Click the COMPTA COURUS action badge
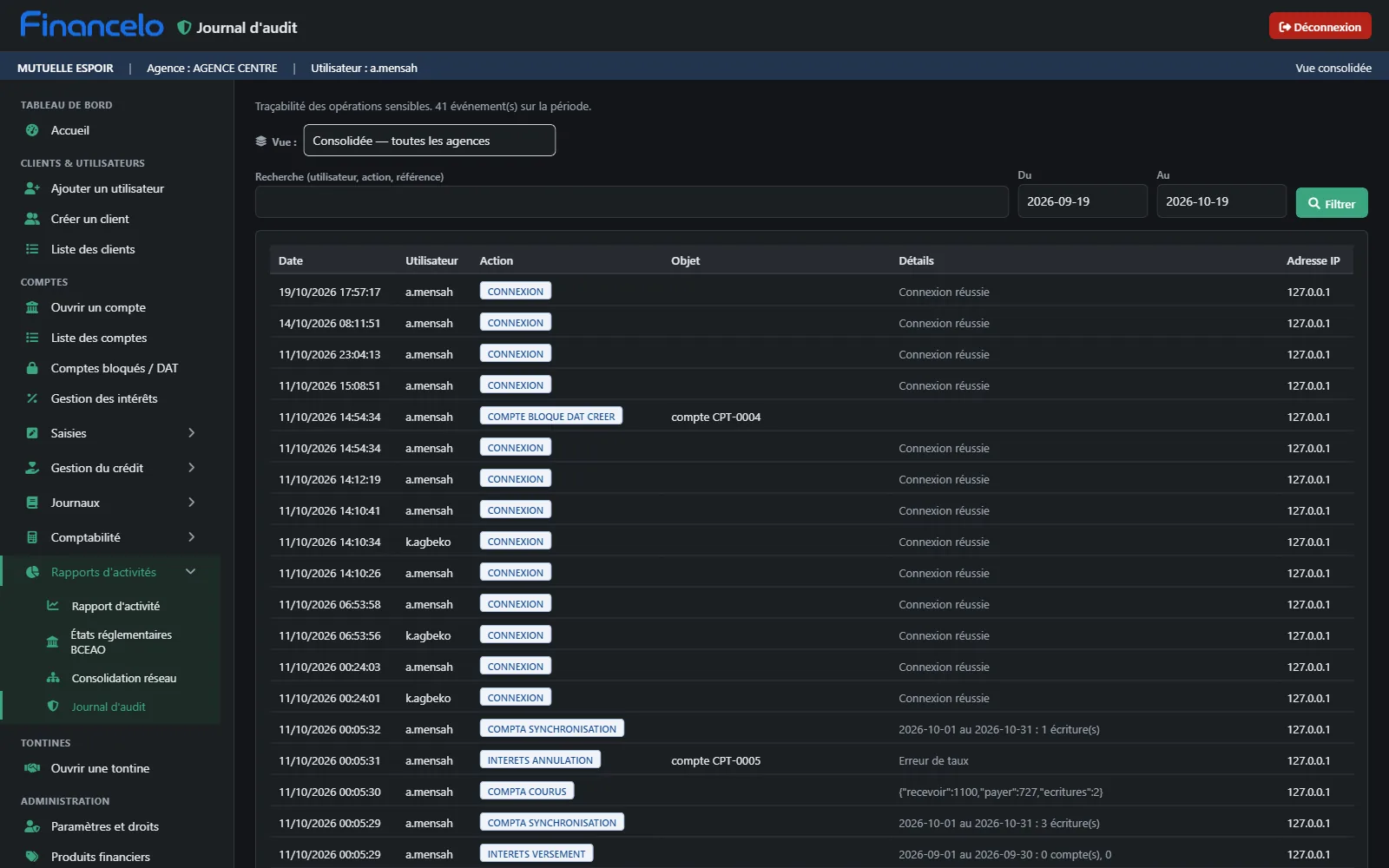This screenshot has width=1389, height=868. (x=527, y=792)
